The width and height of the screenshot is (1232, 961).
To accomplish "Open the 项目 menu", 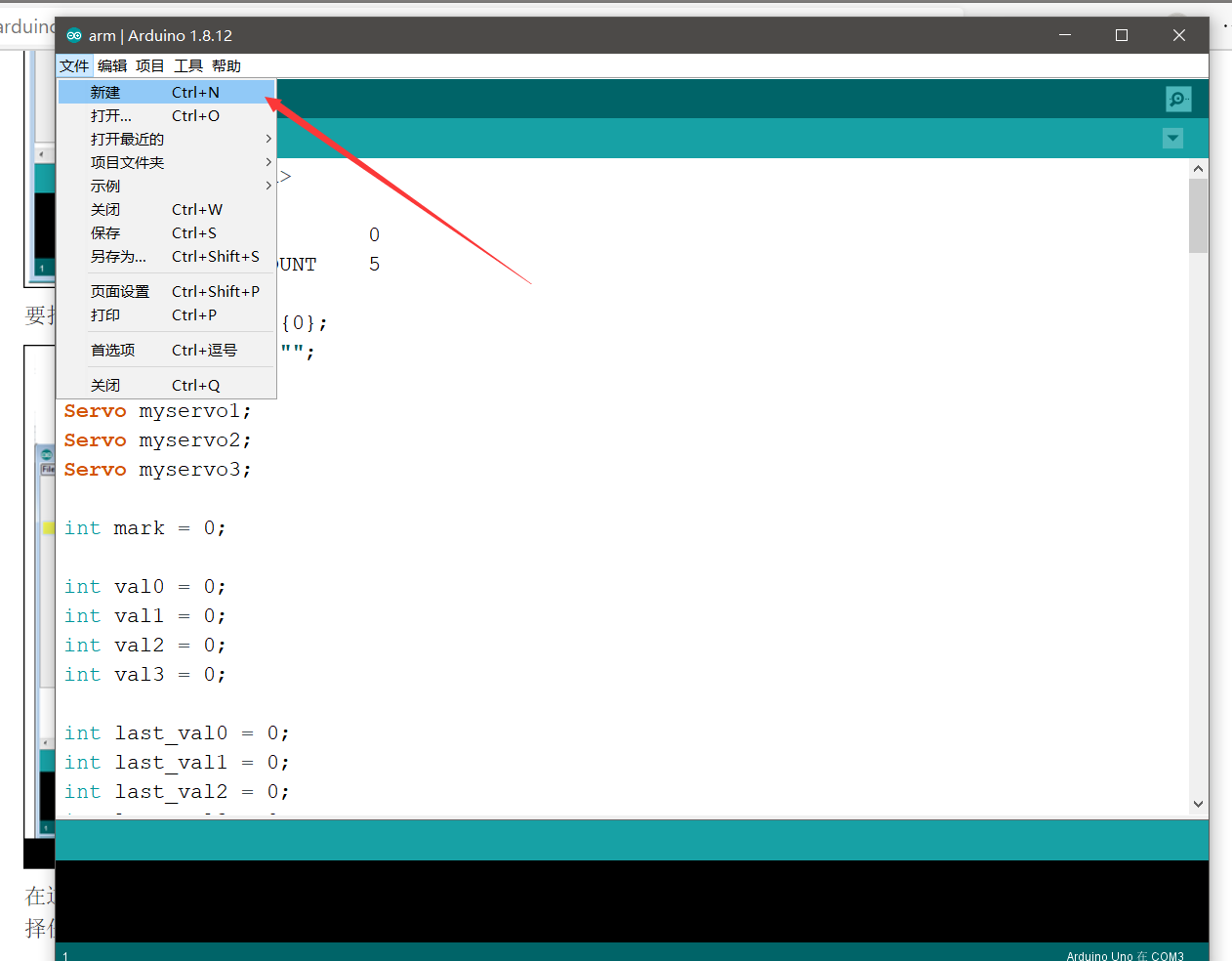I will (x=150, y=65).
